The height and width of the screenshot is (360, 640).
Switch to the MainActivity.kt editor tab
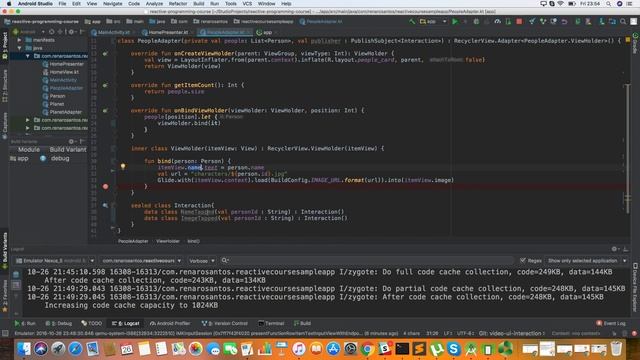113,32
